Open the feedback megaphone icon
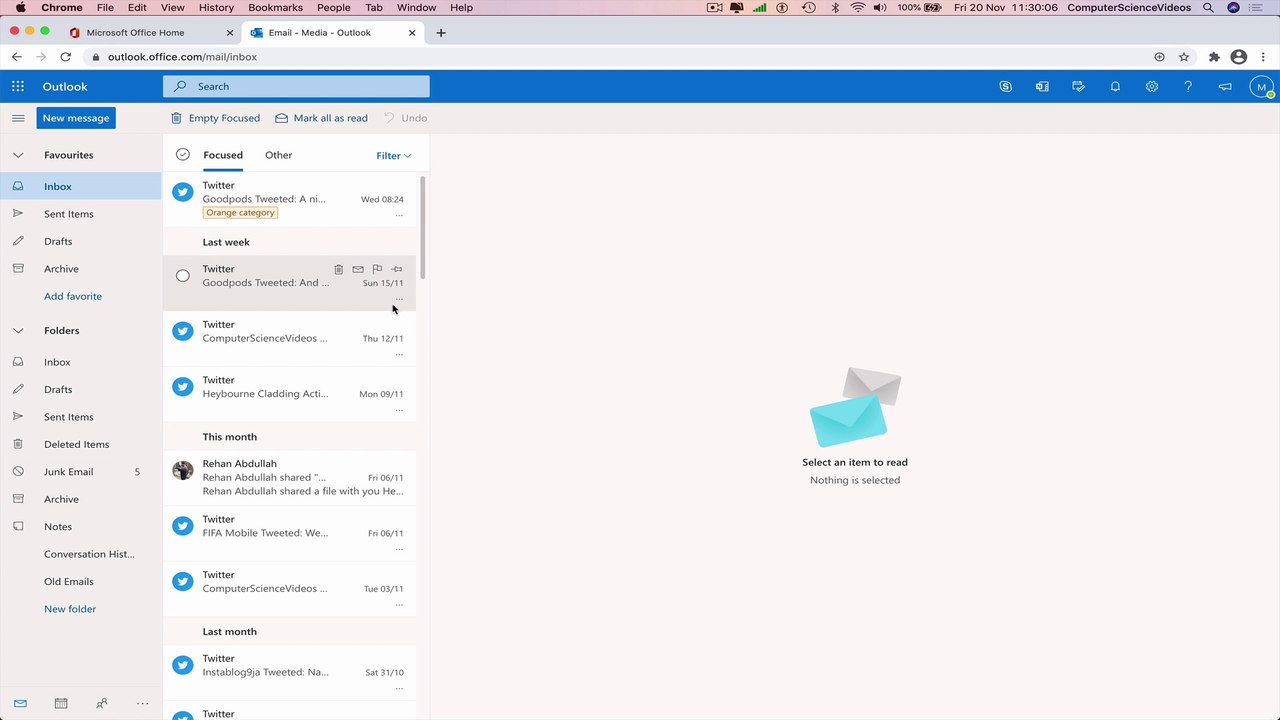Screen dimensions: 1280x720 coord(1225,86)
